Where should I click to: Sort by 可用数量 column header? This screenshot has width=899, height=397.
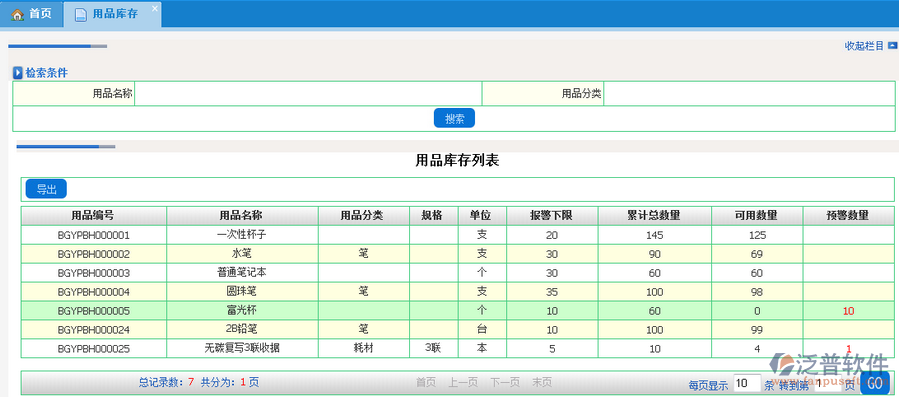coord(757,216)
